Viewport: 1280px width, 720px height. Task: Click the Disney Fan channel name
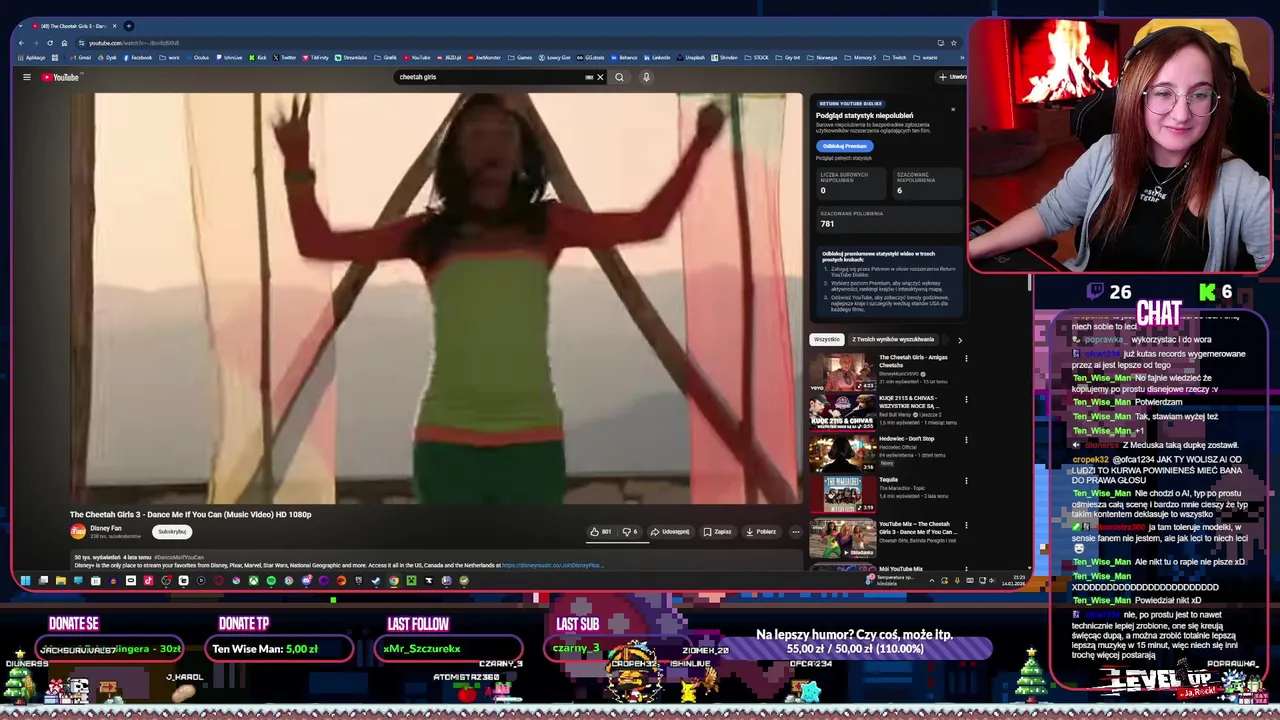[x=106, y=528]
